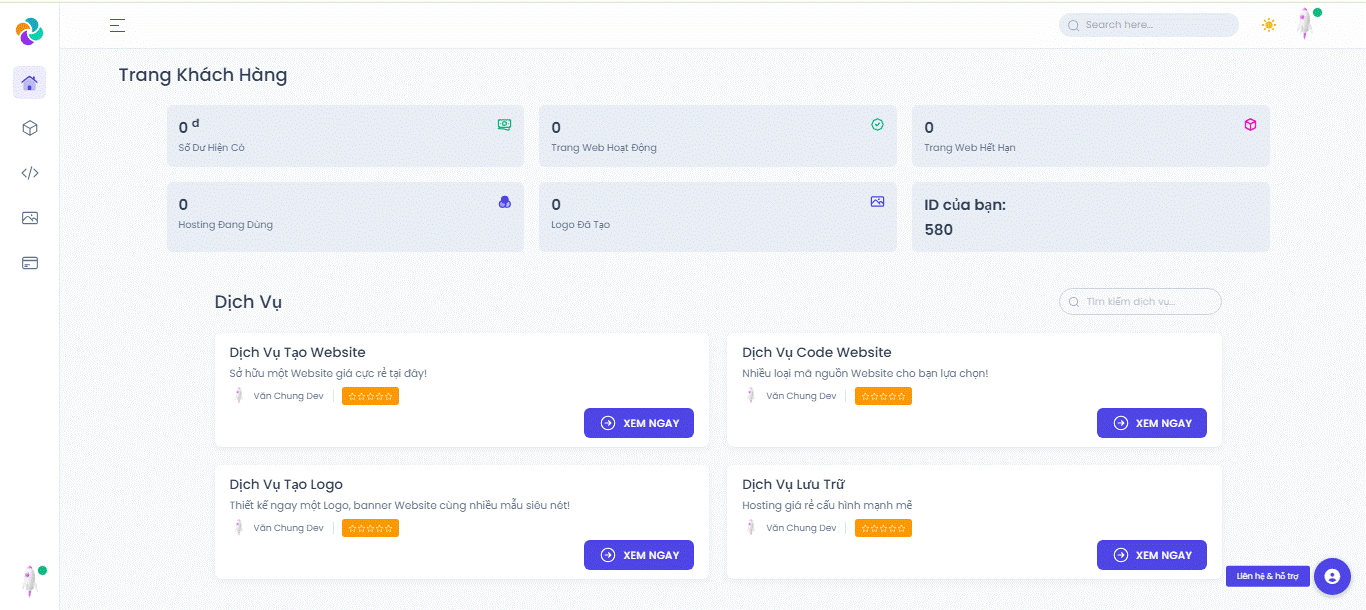Click the home icon in the sidebar

tap(30, 83)
